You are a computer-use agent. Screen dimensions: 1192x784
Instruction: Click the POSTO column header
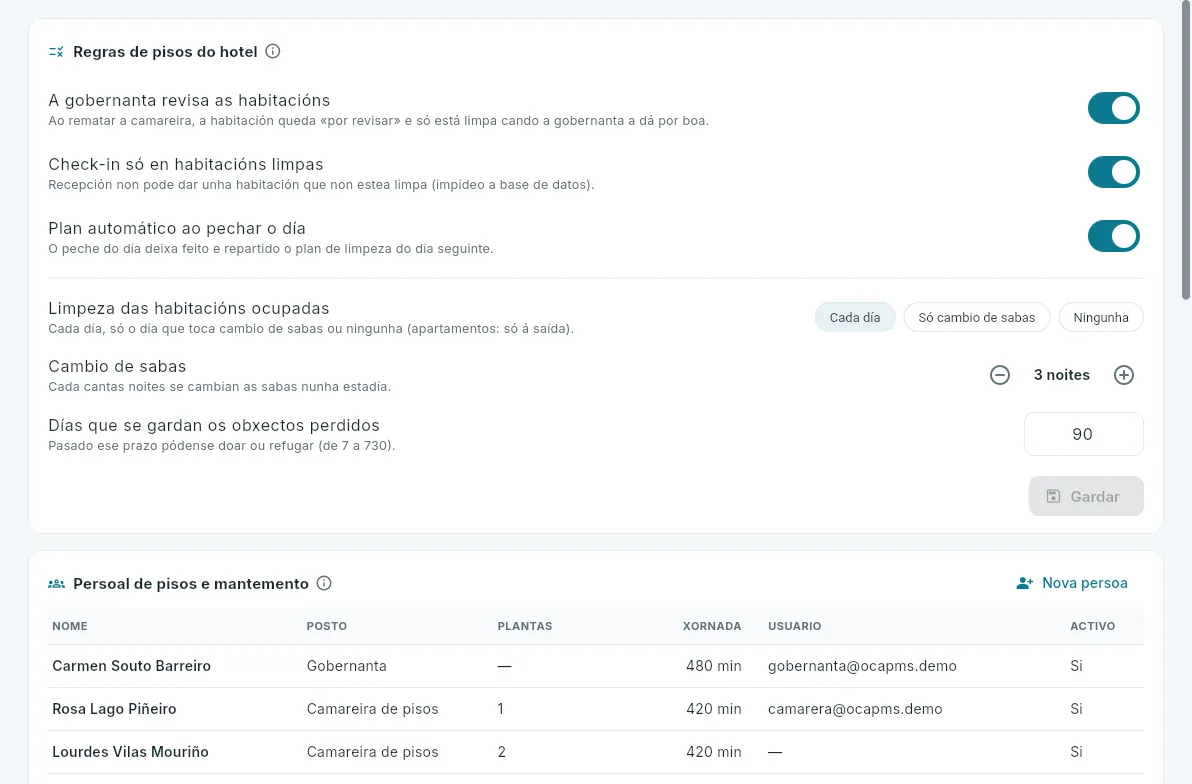(x=327, y=626)
